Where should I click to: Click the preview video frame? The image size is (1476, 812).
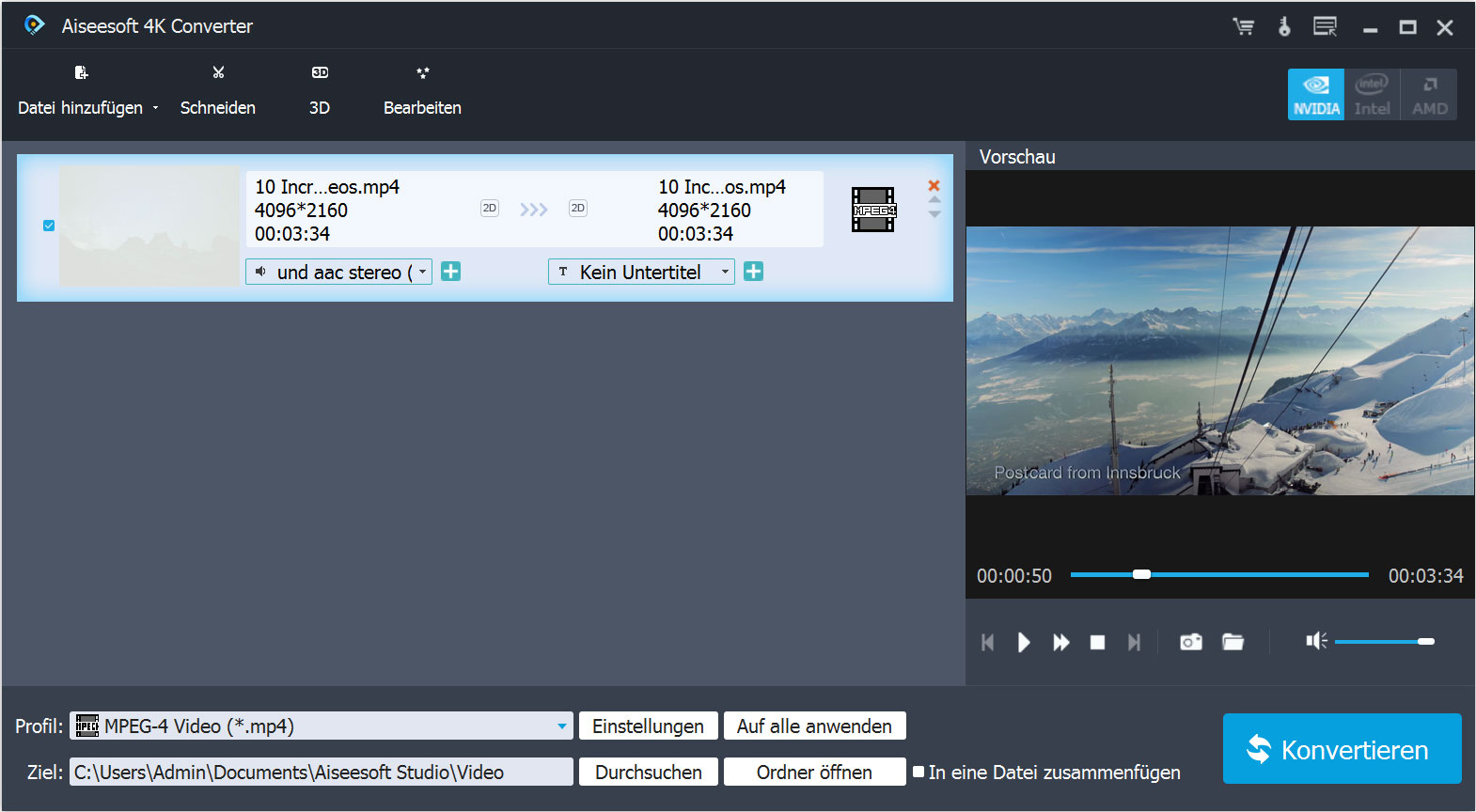(1220, 361)
